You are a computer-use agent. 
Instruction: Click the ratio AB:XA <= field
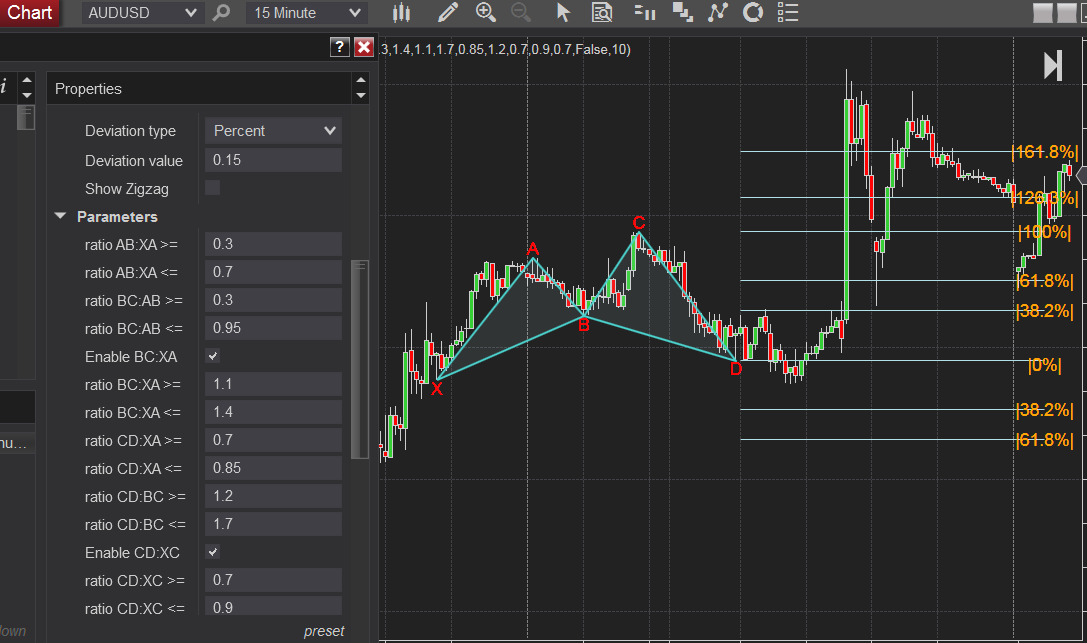click(x=273, y=272)
